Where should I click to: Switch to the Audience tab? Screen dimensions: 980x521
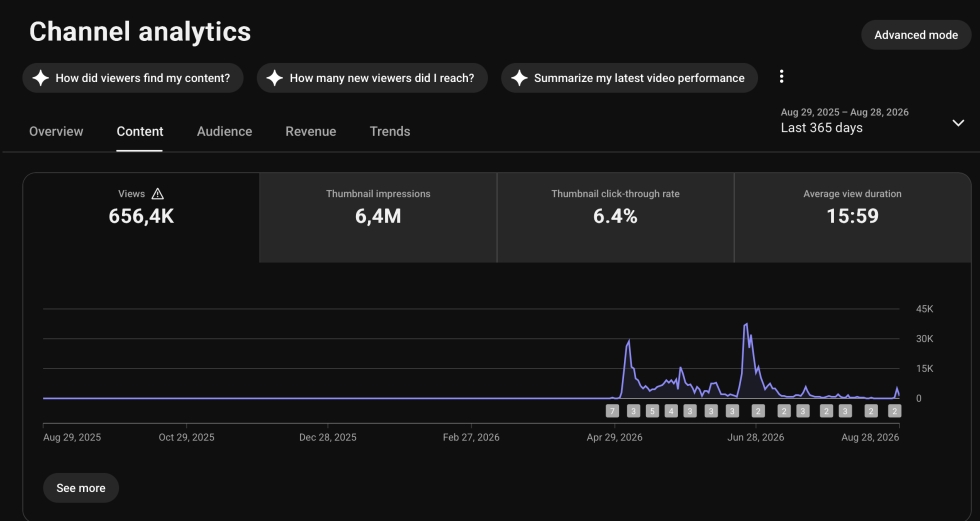coord(224,132)
